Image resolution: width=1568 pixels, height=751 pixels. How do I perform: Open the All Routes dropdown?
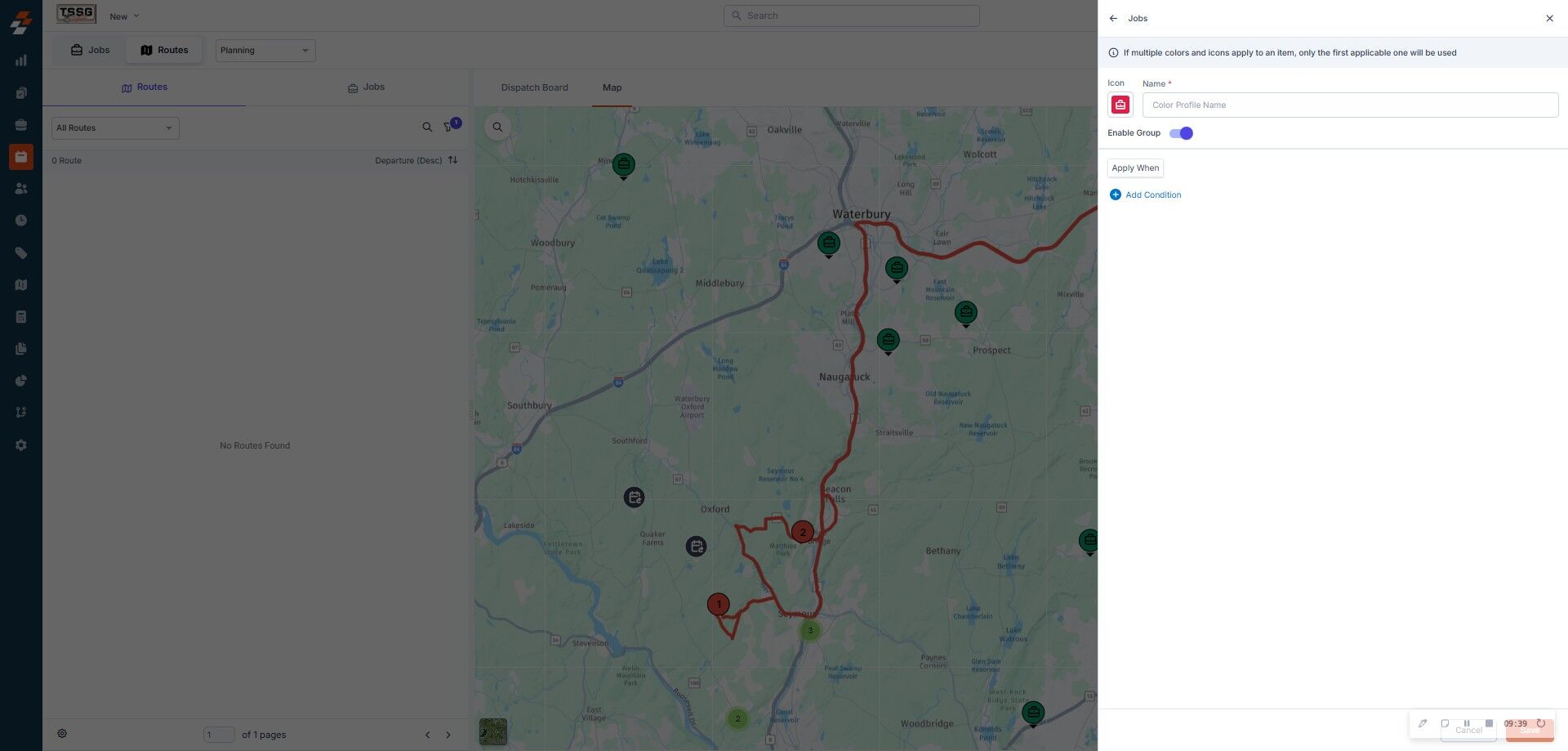[x=115, y=128]
